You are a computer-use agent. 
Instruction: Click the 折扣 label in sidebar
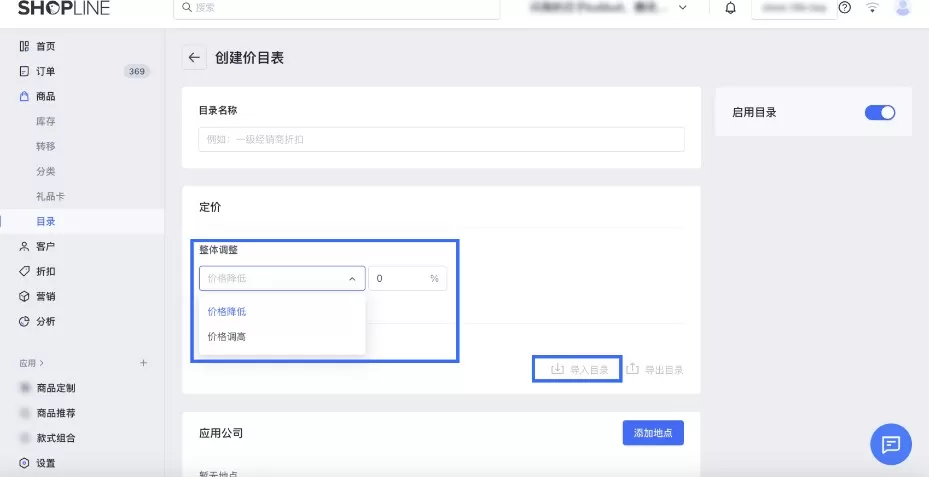46,271
